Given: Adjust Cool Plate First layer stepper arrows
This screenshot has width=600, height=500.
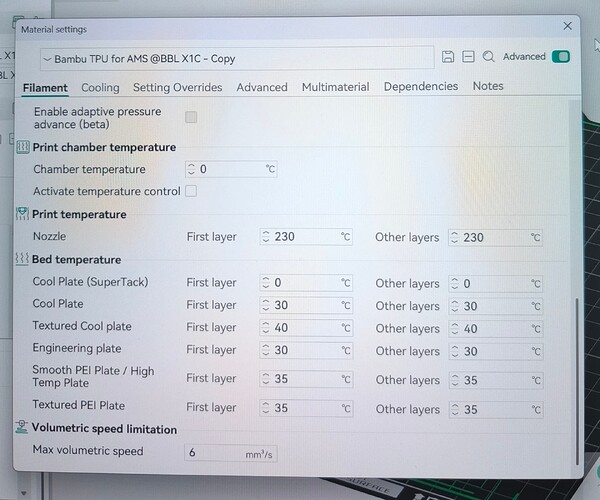Looking at the screenshot, I should 266,305.
